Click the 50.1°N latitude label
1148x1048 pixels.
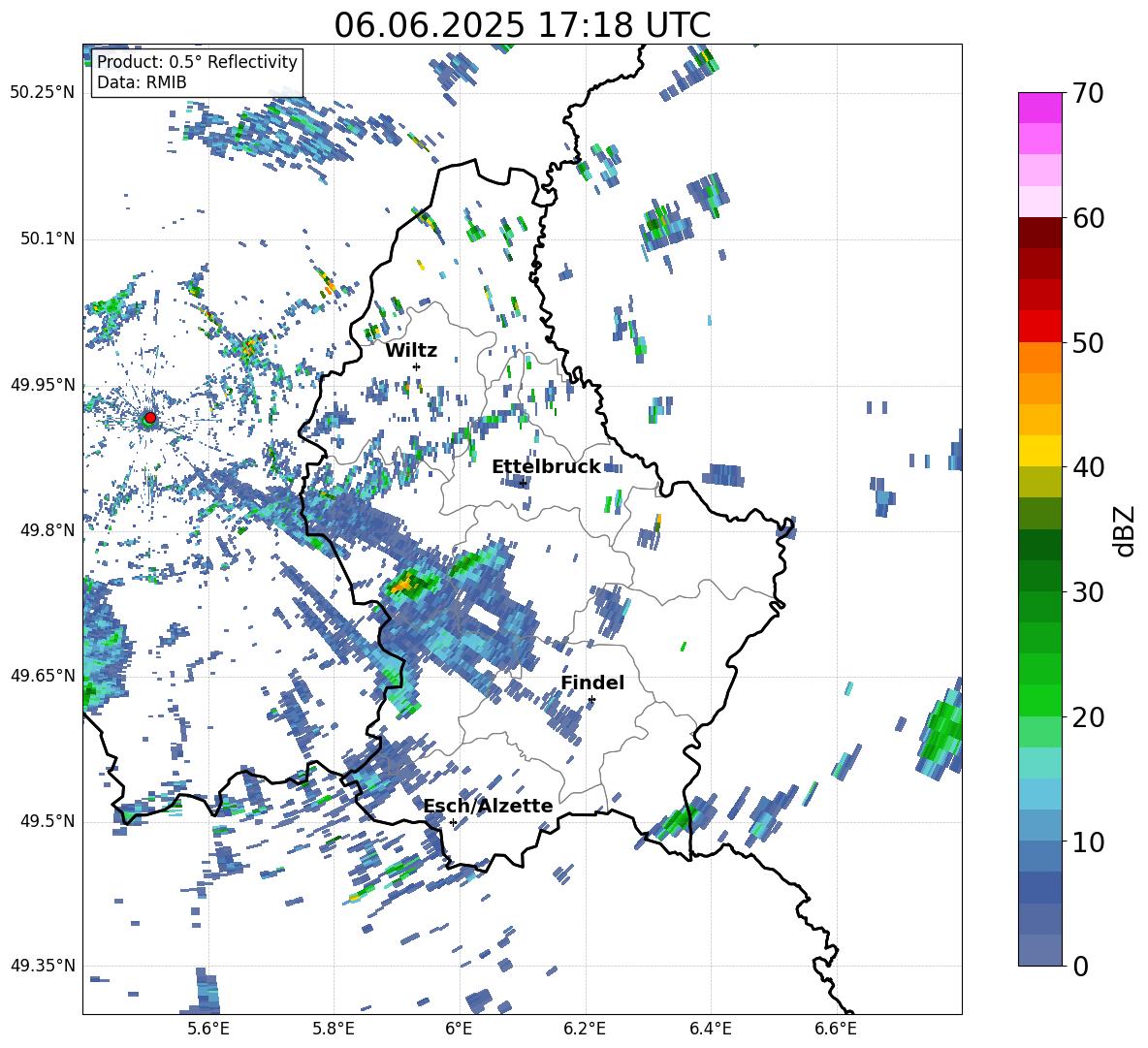coord(48,238)
